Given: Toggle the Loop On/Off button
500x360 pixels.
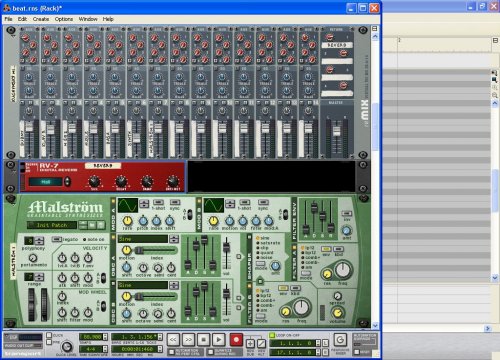Looking at the screenshot, I should click(271, 335).
